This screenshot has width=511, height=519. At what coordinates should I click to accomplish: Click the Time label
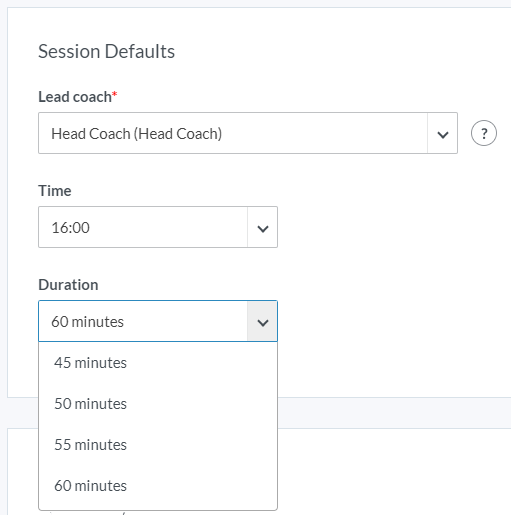tap(55, 191)
